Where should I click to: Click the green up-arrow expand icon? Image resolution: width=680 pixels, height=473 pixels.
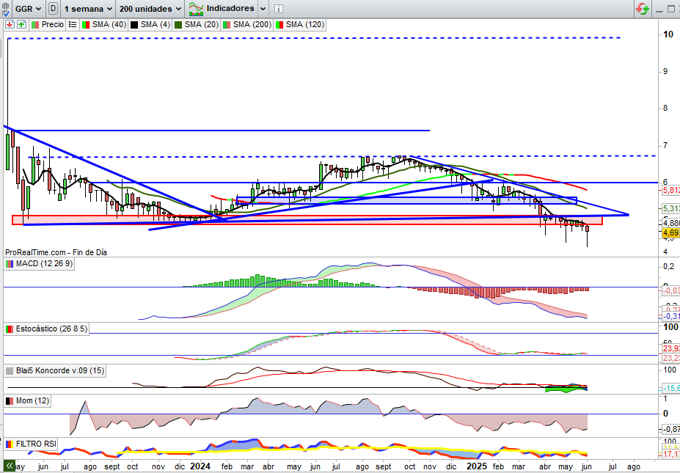[21, 25]
